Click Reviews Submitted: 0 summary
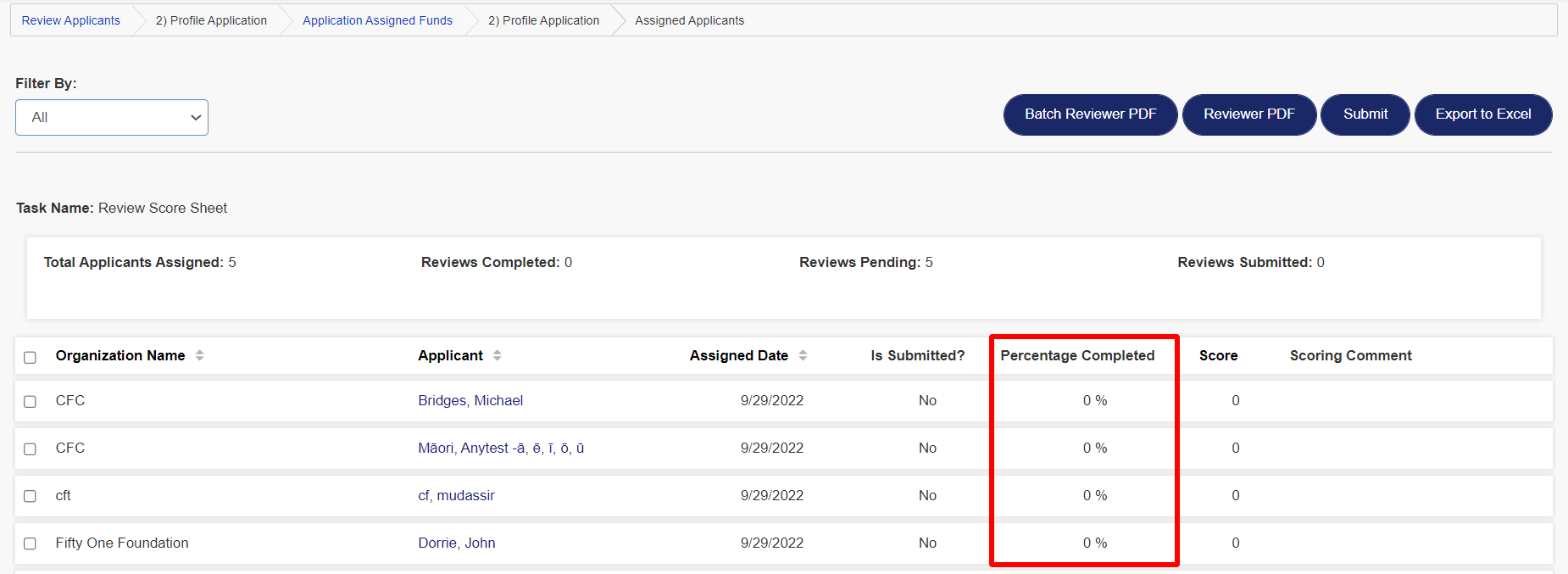Image resolution: width=1568 pixels, height=574 pixels. click(1251, 262)
